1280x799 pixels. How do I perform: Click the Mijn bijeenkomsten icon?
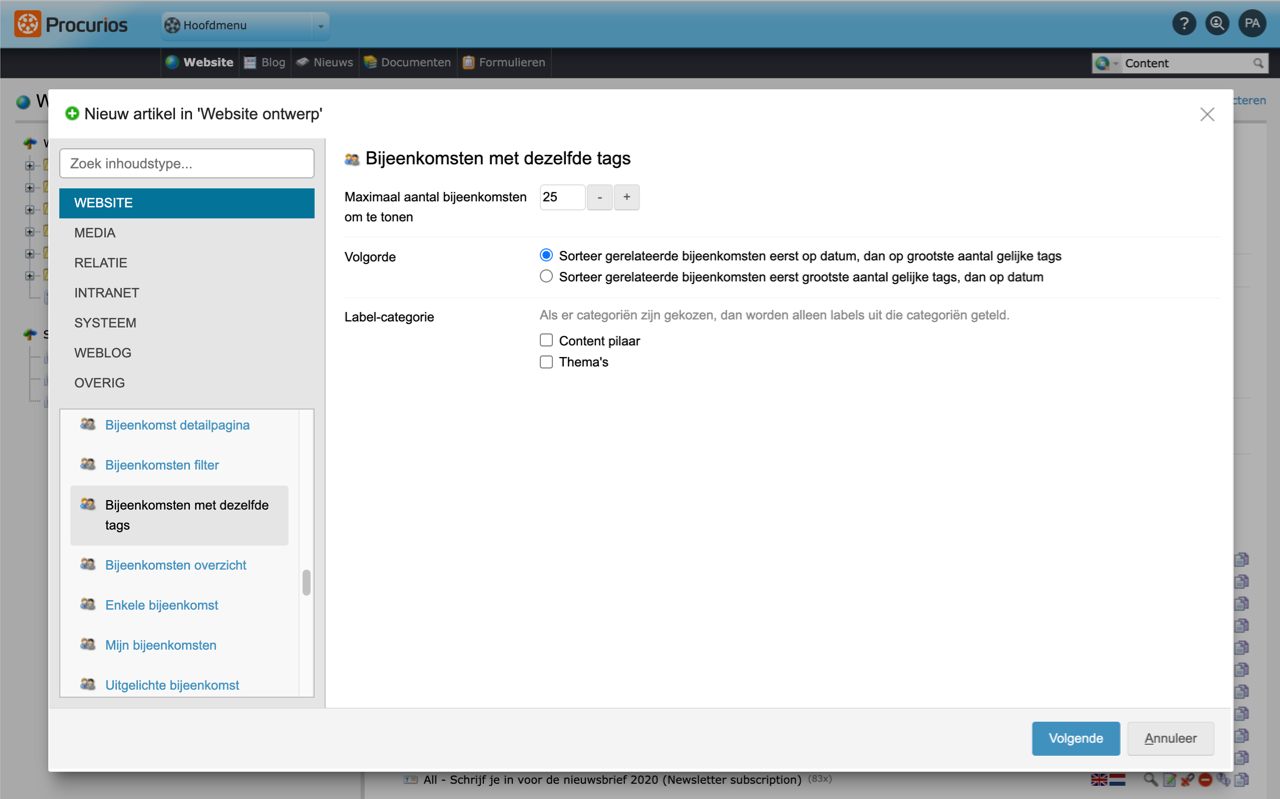coord(88,644)
